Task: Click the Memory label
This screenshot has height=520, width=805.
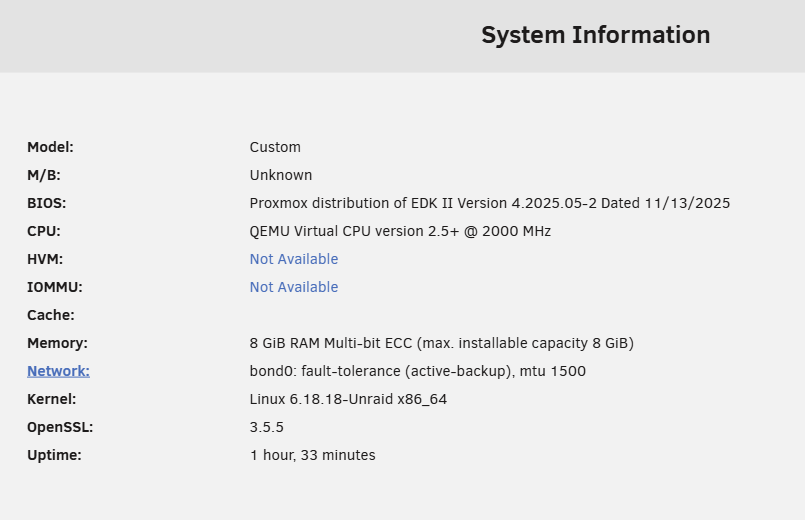Action: coord(58,343)
